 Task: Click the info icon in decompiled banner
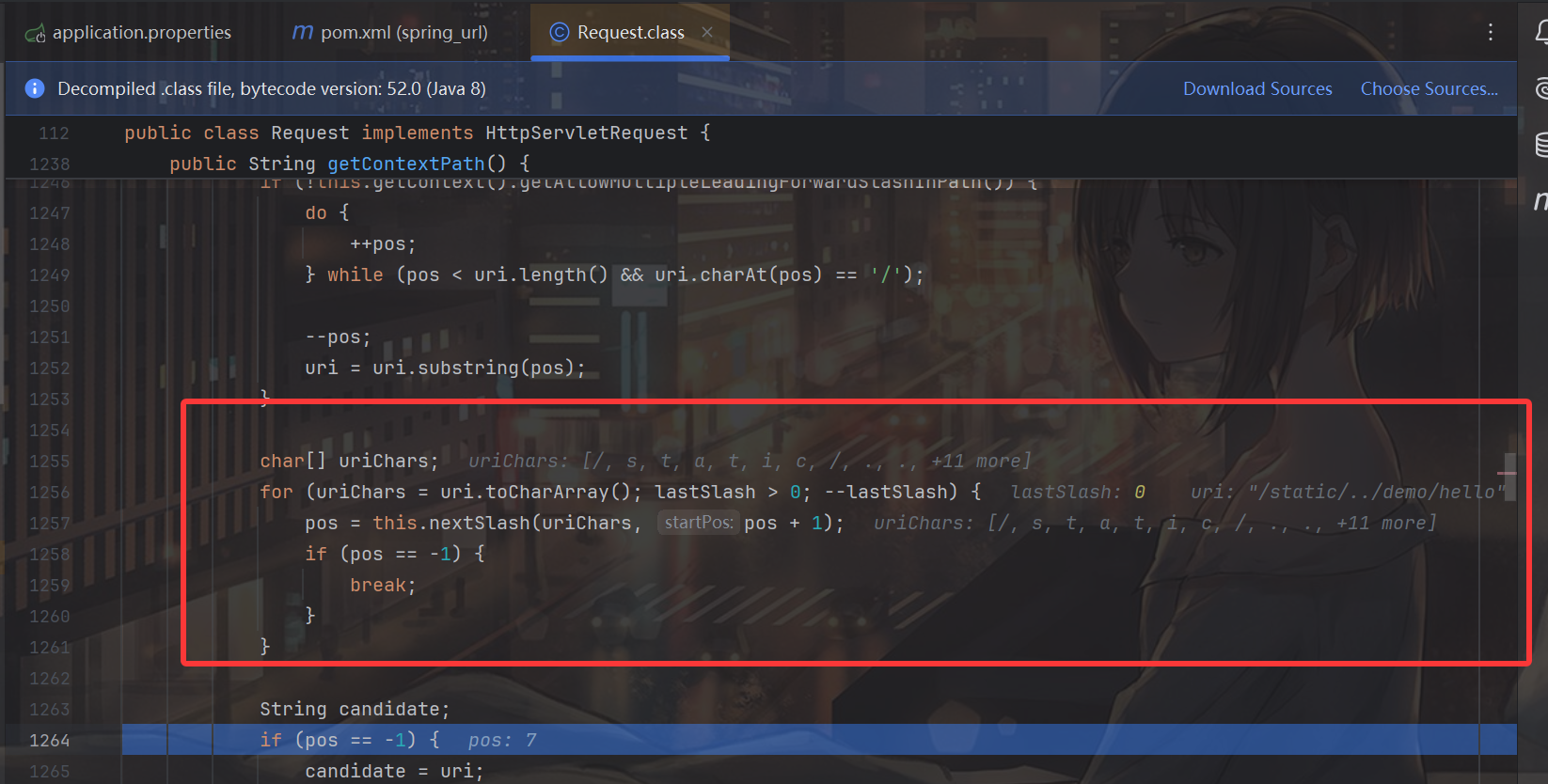coord(35,88)
